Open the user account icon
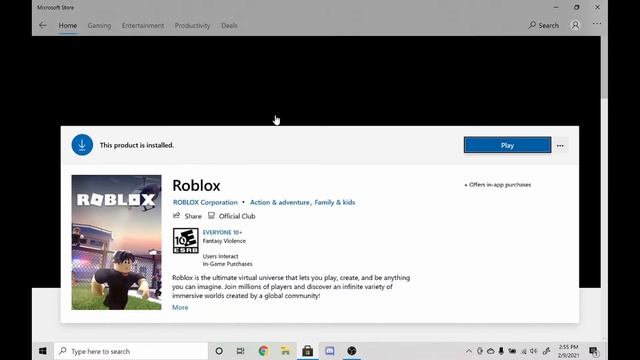640x360 pixels. coord(575,25)
